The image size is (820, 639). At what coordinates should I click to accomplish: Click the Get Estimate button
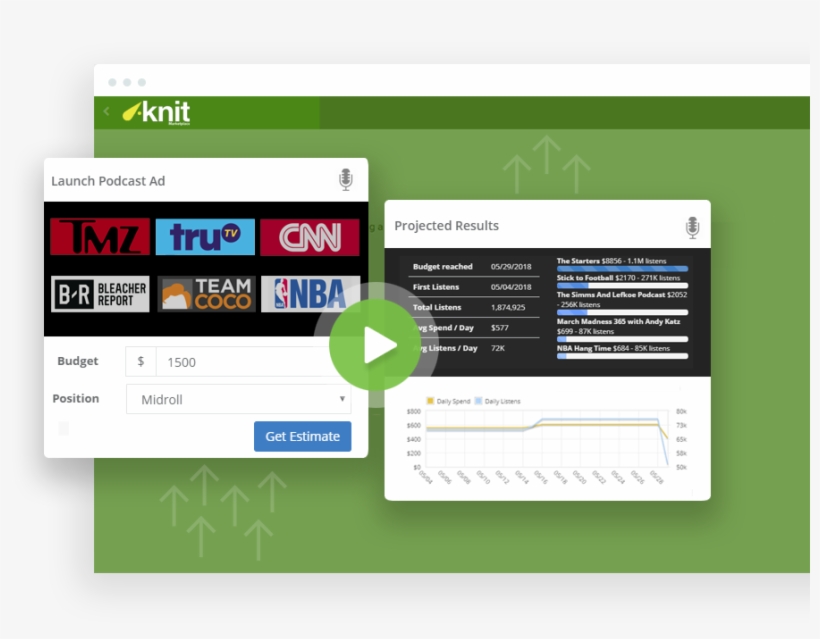coord(303,436)
